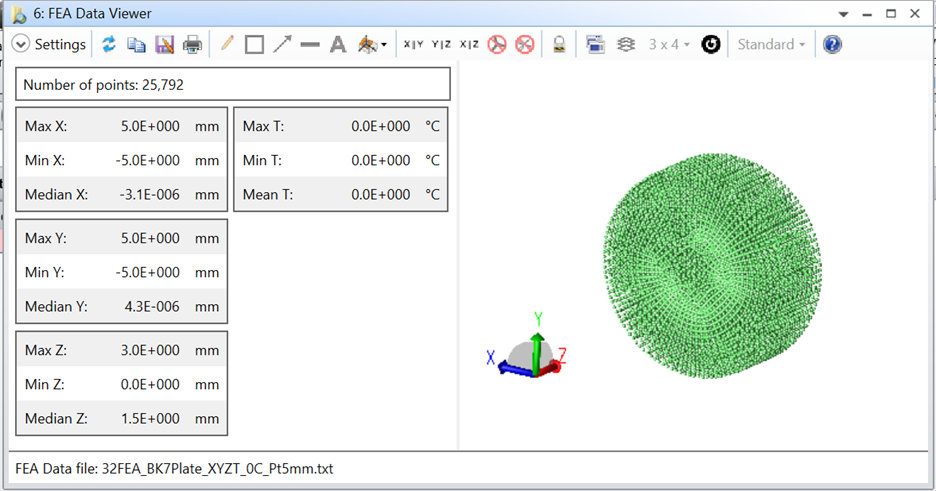The height and width of the screenshot is (491, 936).
Task: Click the stacked layers icon
Action: click(x=626, y=44)
